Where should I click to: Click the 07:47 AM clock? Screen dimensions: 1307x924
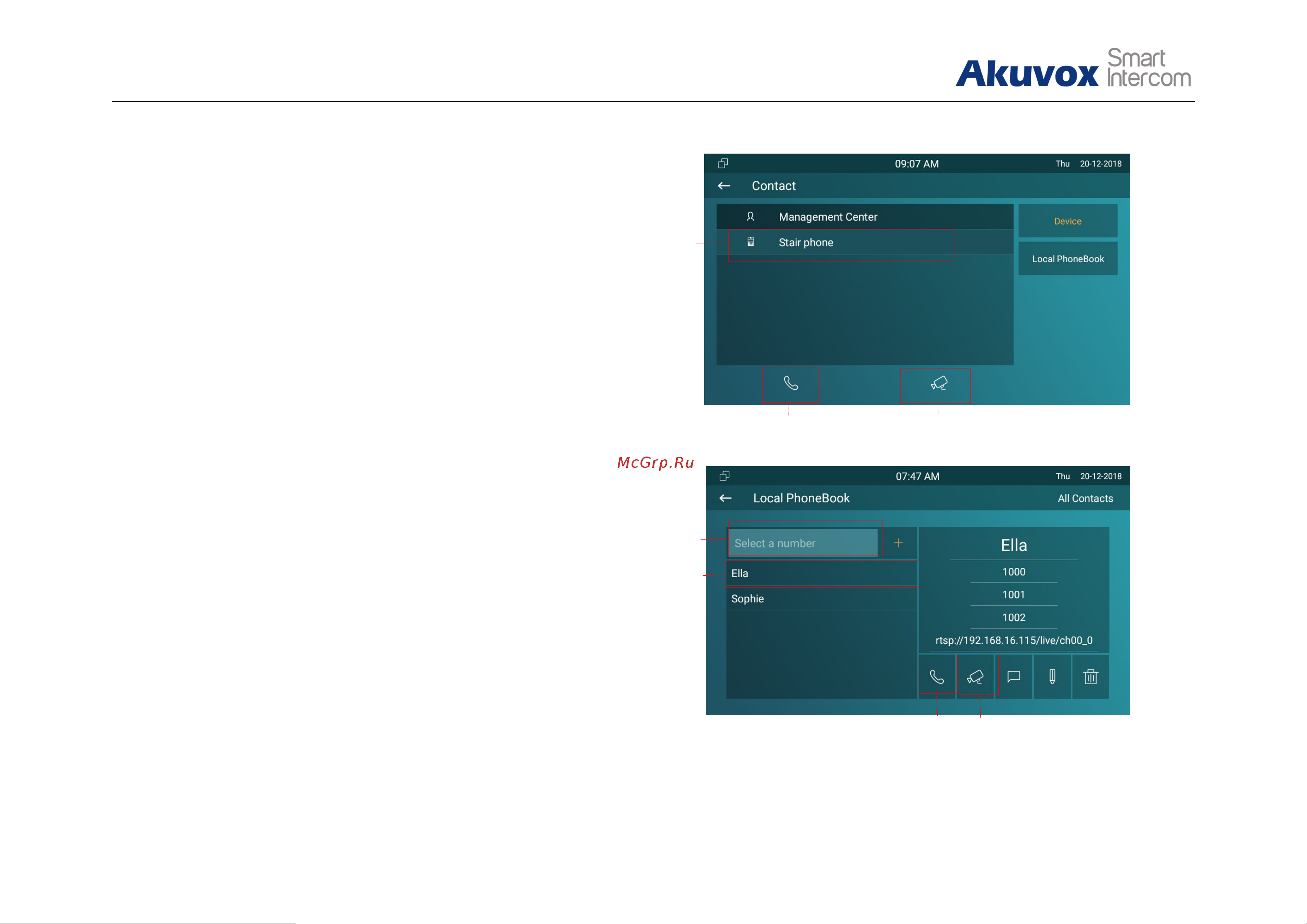click(x=917, y=476)
